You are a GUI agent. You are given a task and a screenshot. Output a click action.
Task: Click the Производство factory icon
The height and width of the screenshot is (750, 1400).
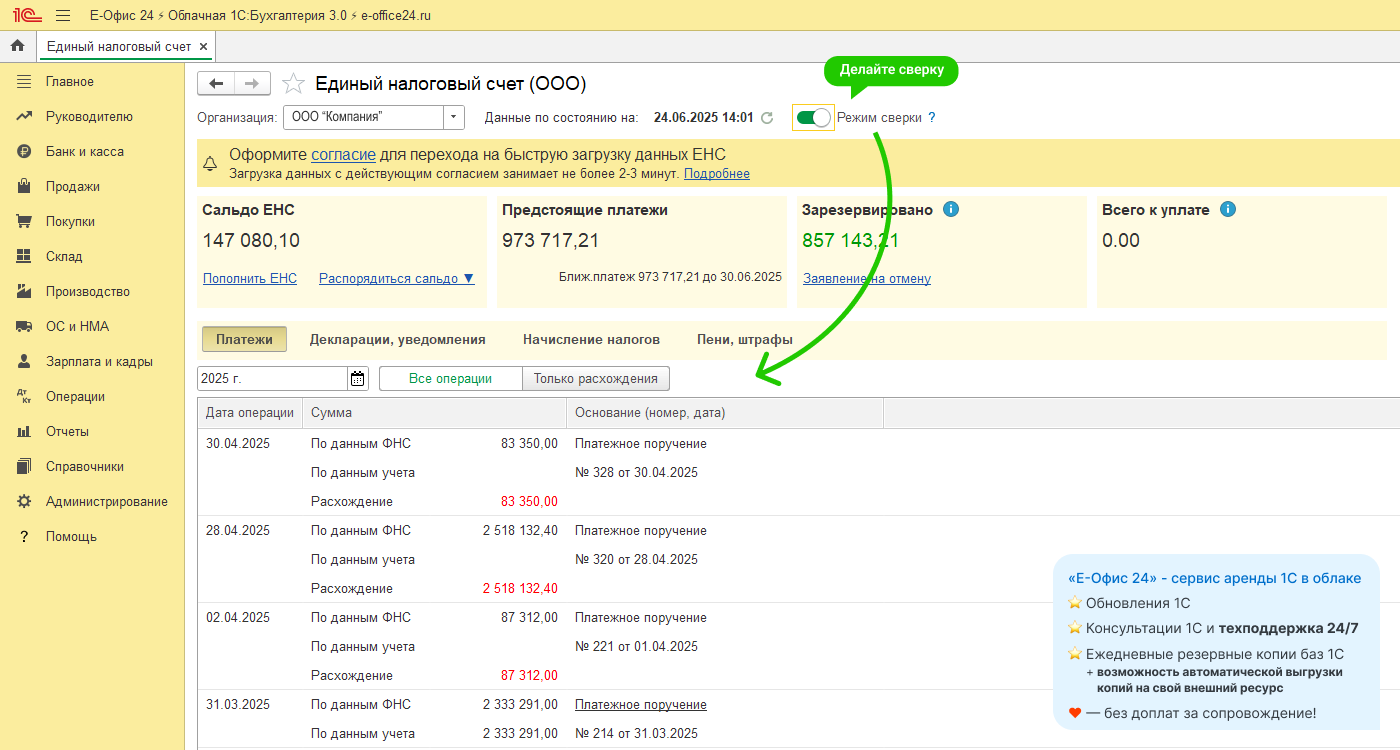point(24,292)
